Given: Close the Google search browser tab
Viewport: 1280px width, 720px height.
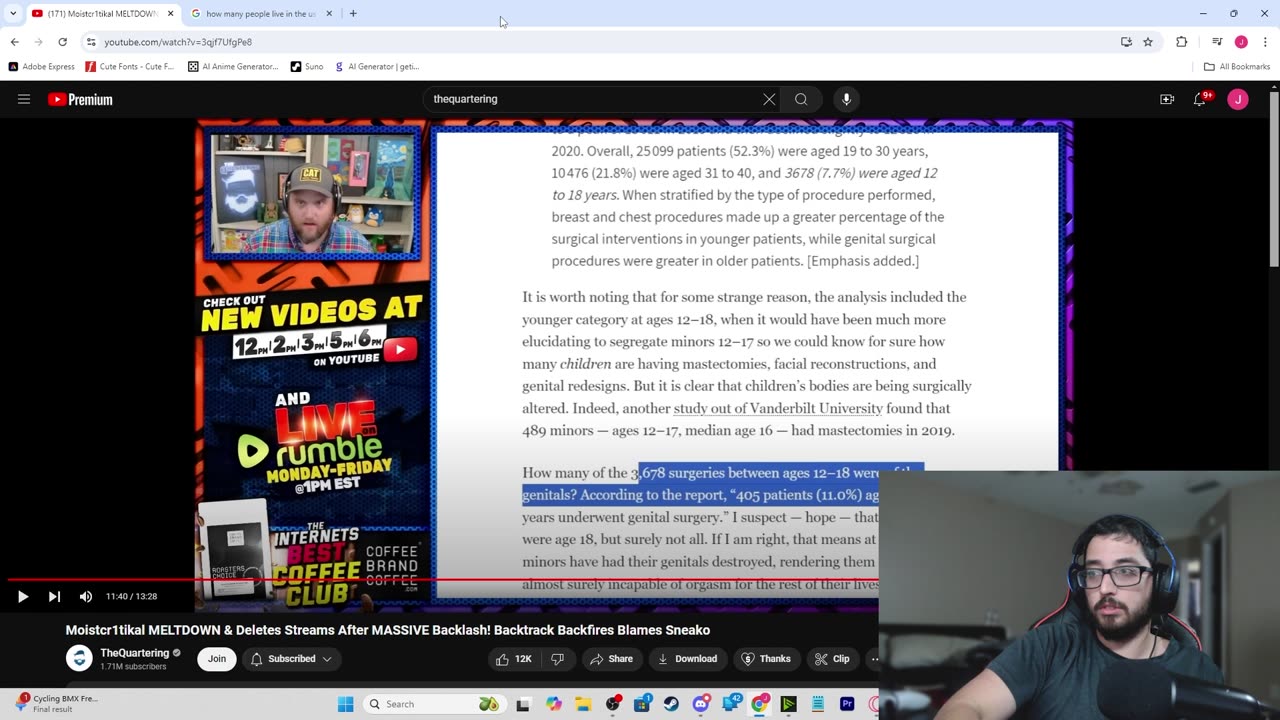Looking at the screenshot, I should tap(329, 14).
